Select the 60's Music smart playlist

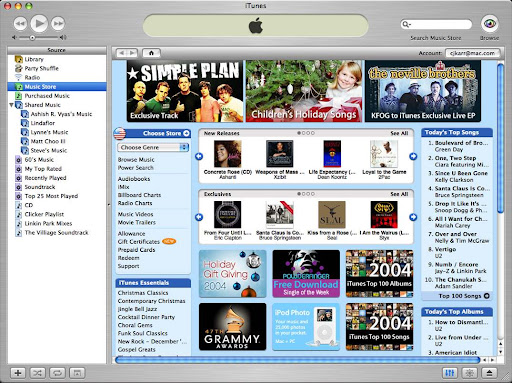(57, 160)
